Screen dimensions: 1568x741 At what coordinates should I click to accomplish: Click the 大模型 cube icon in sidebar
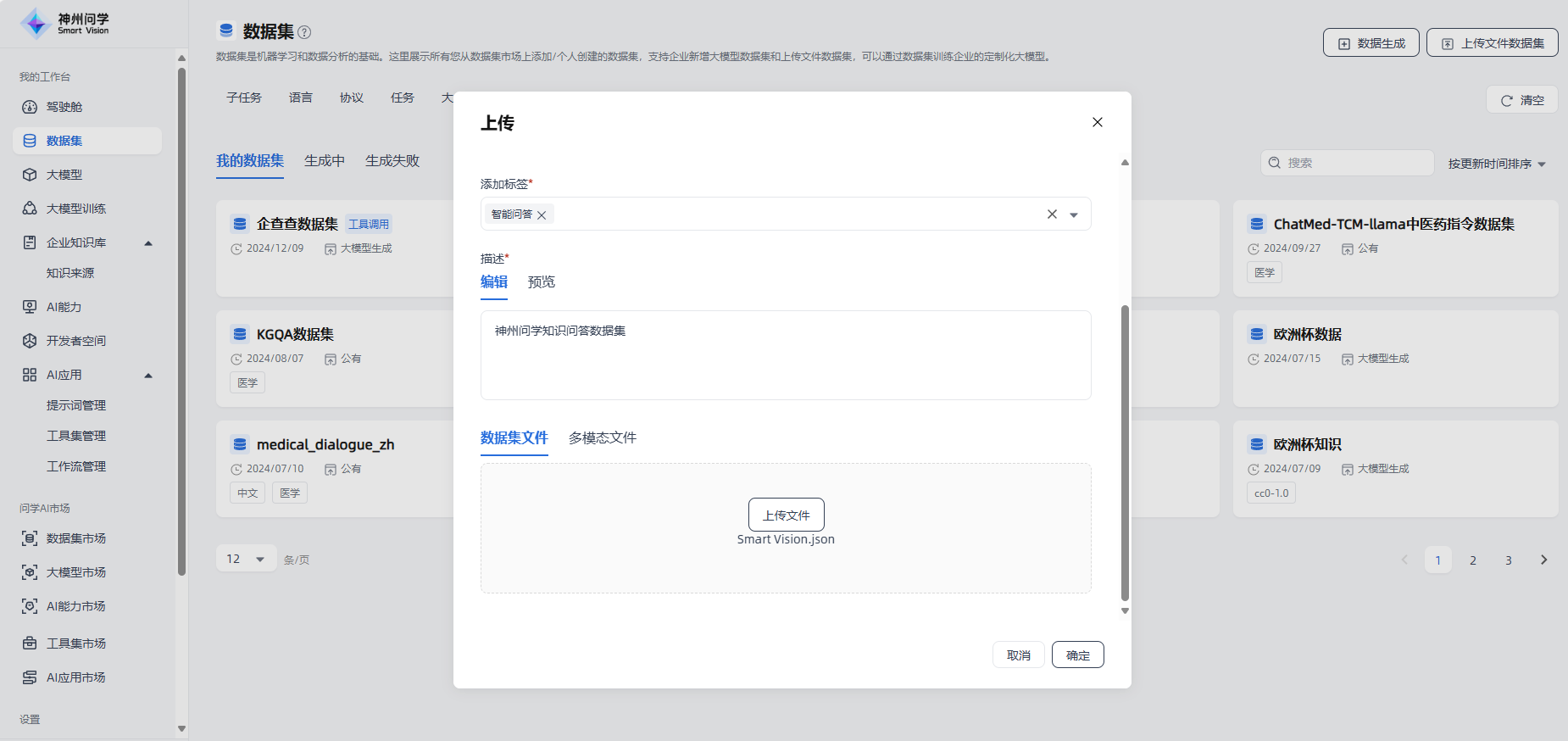click(x=30, y=175)
